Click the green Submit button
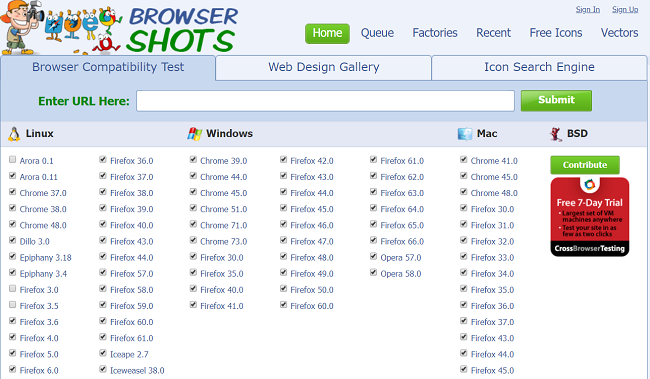This screenshot has width=650, height=379. pyautogui.click(x=556, y=100)
